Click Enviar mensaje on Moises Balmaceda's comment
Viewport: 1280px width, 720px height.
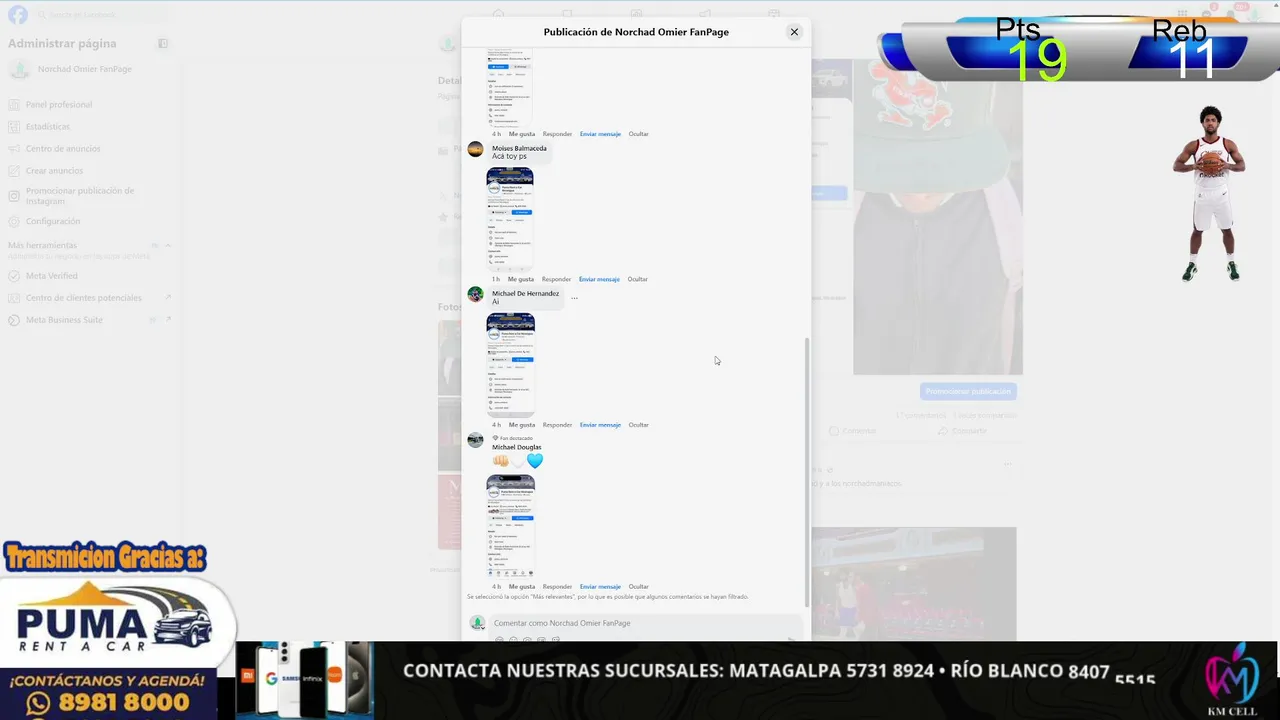[599, 279]
